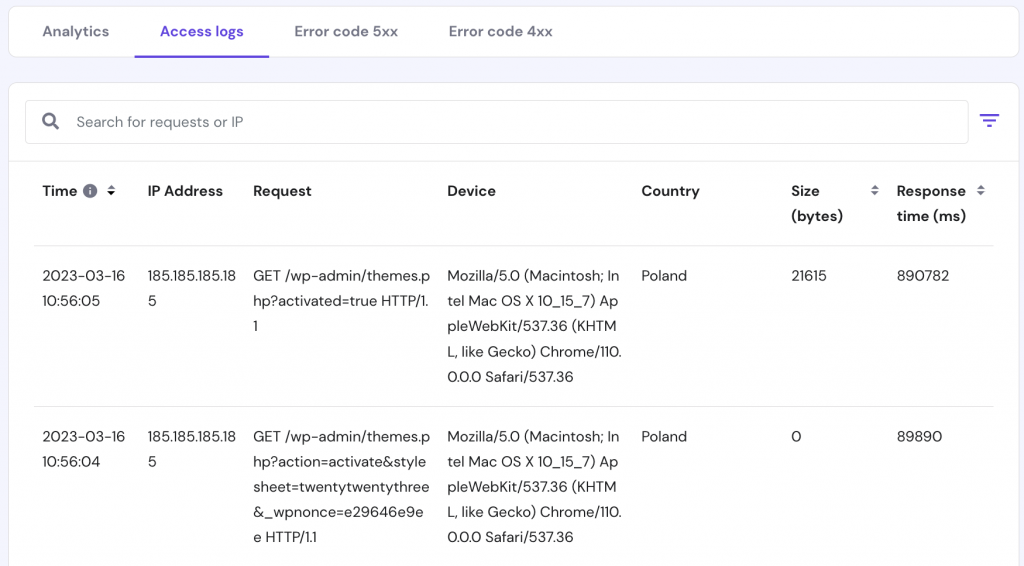The width and height of the screenshot is (1024, 566).
Task: Go to the Error code 4xx tab
Action: pyautogui.click(x=500, y=31)
